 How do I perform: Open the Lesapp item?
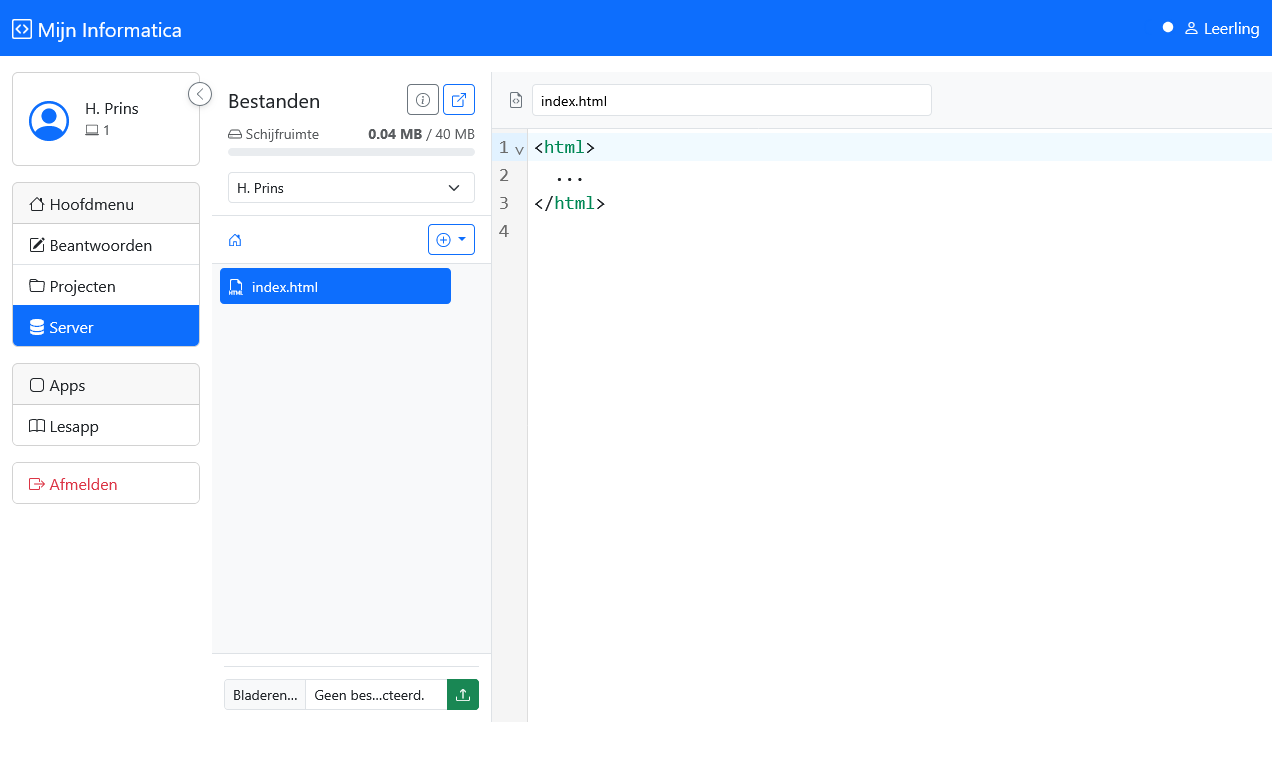[x=106, y=426]
